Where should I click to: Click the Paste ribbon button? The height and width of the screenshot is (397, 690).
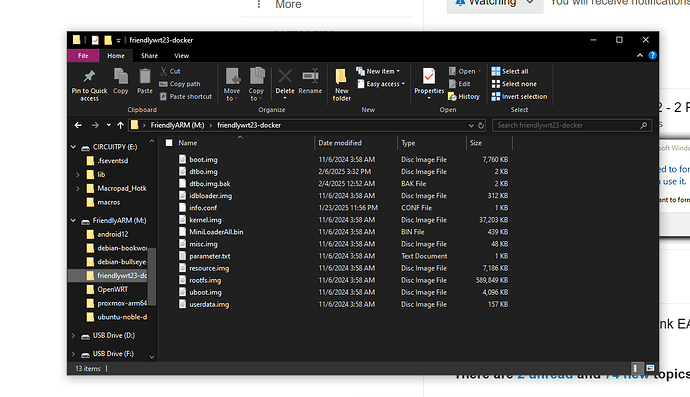point(145,81)
